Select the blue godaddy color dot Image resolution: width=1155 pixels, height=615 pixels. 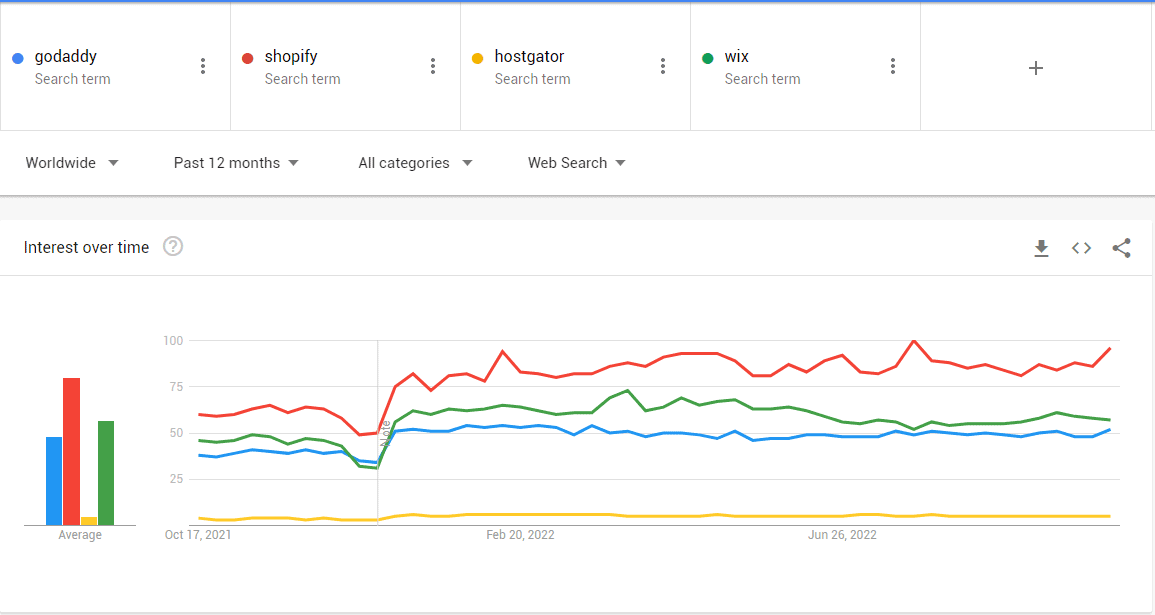18,58
